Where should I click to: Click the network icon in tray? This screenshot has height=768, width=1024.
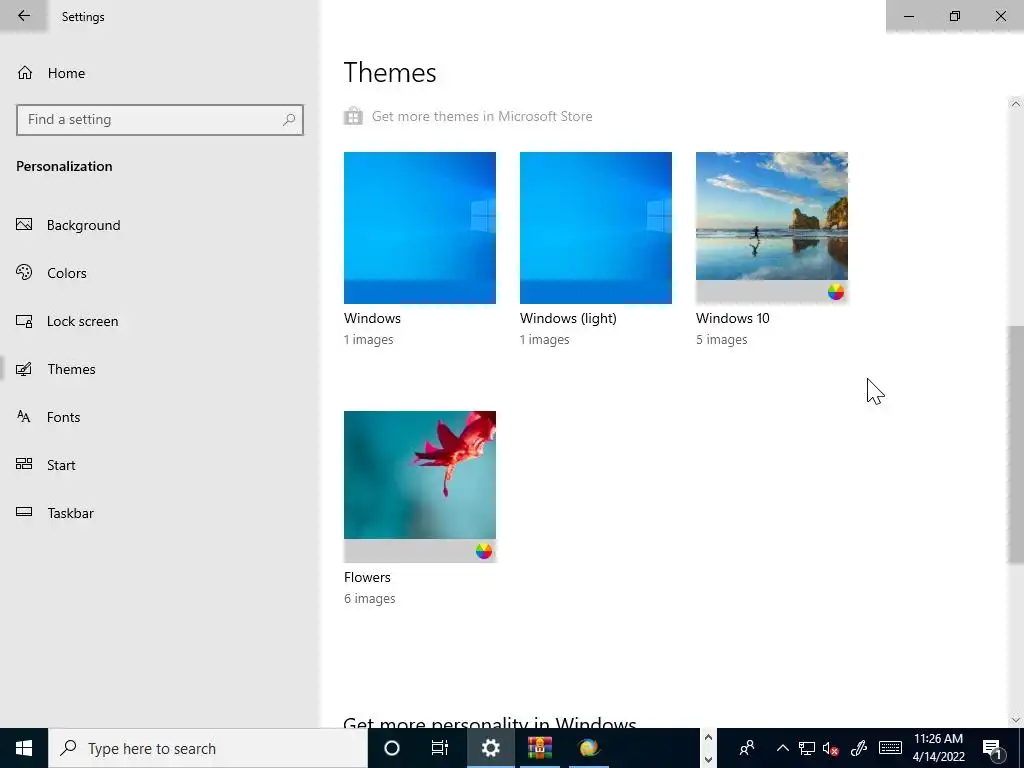coord(807,748)
